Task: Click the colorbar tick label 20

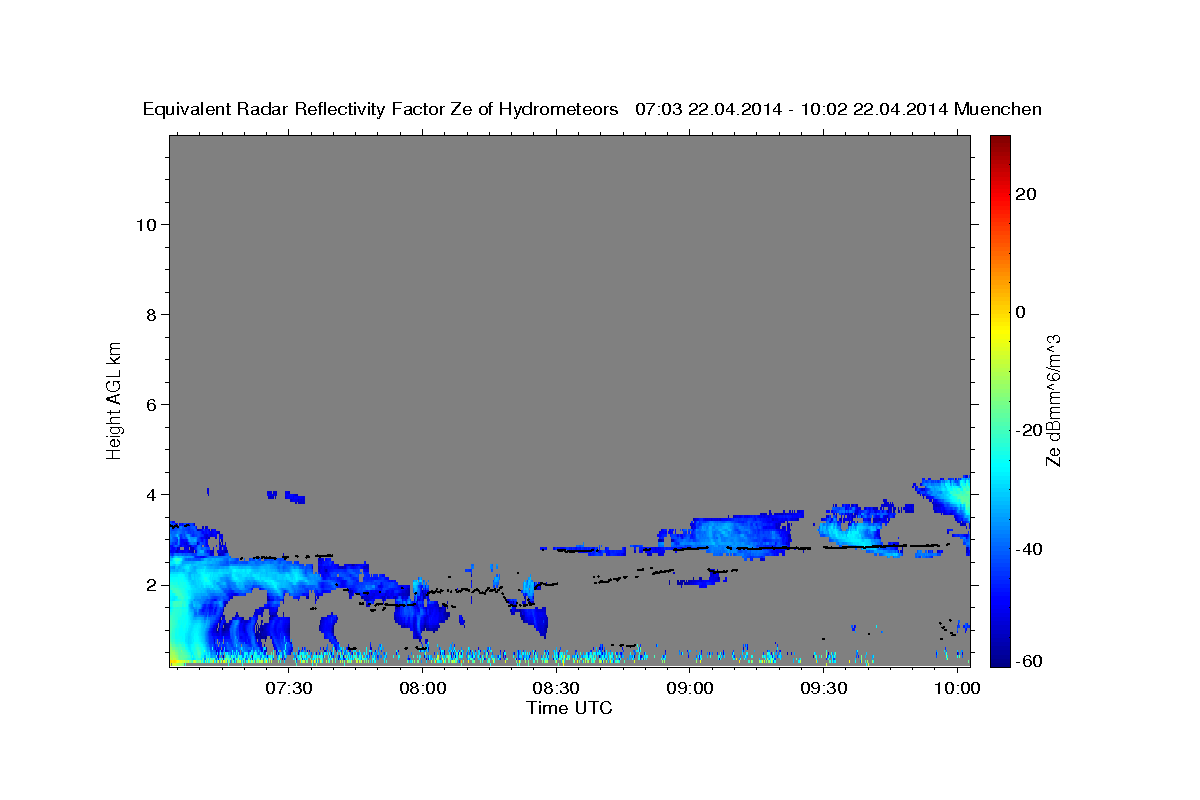Action: pyautogui.click(x=1025, y=194)
